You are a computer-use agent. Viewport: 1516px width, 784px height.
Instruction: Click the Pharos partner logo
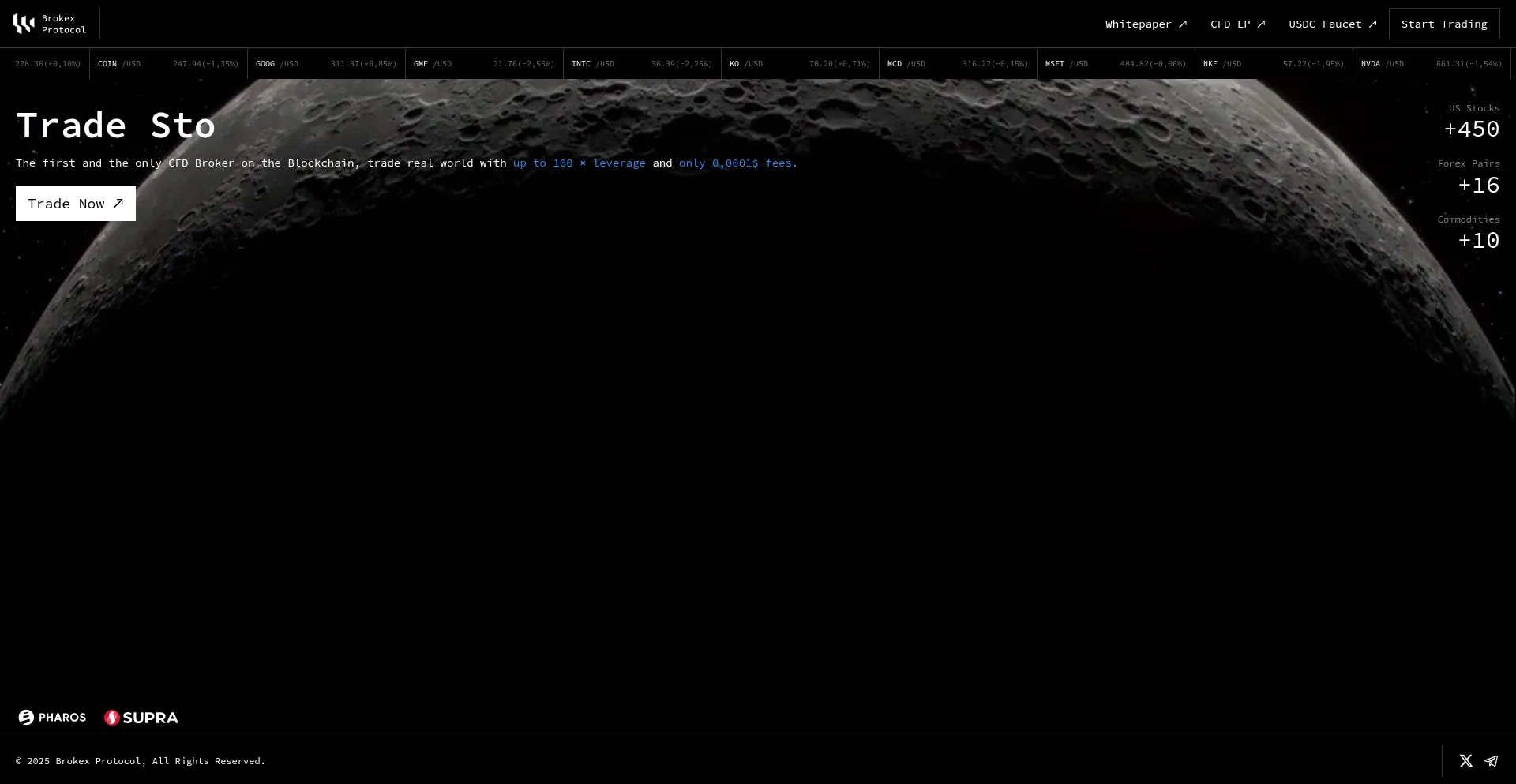tap(52, 718)
